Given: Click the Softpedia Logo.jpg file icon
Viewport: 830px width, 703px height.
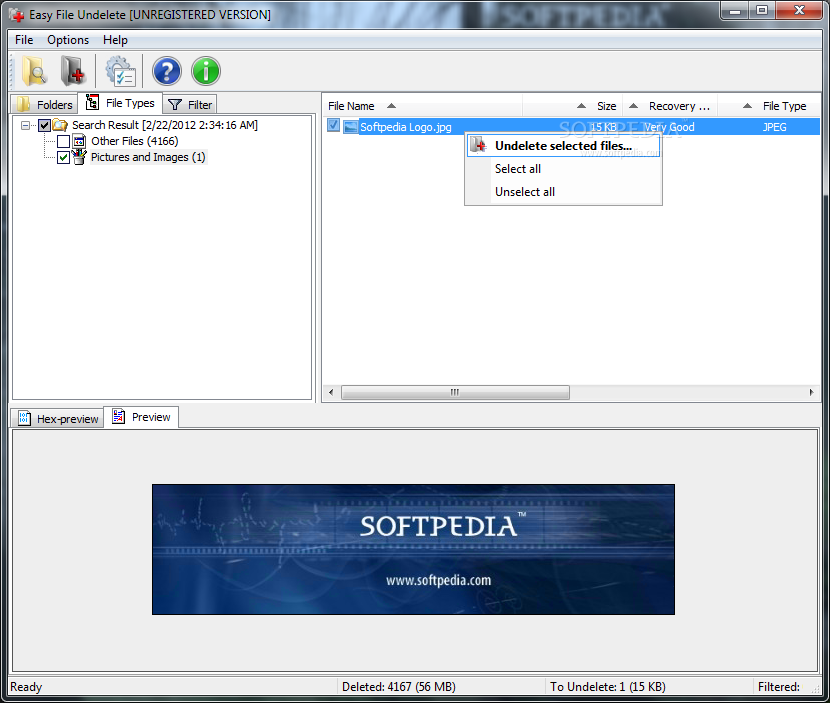Looking at the screenshot, I should 350,127.
